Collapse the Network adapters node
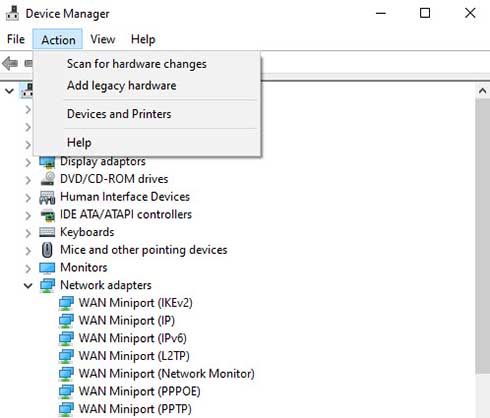The height and width of the screenshot is (418, 490). [28, 285]
